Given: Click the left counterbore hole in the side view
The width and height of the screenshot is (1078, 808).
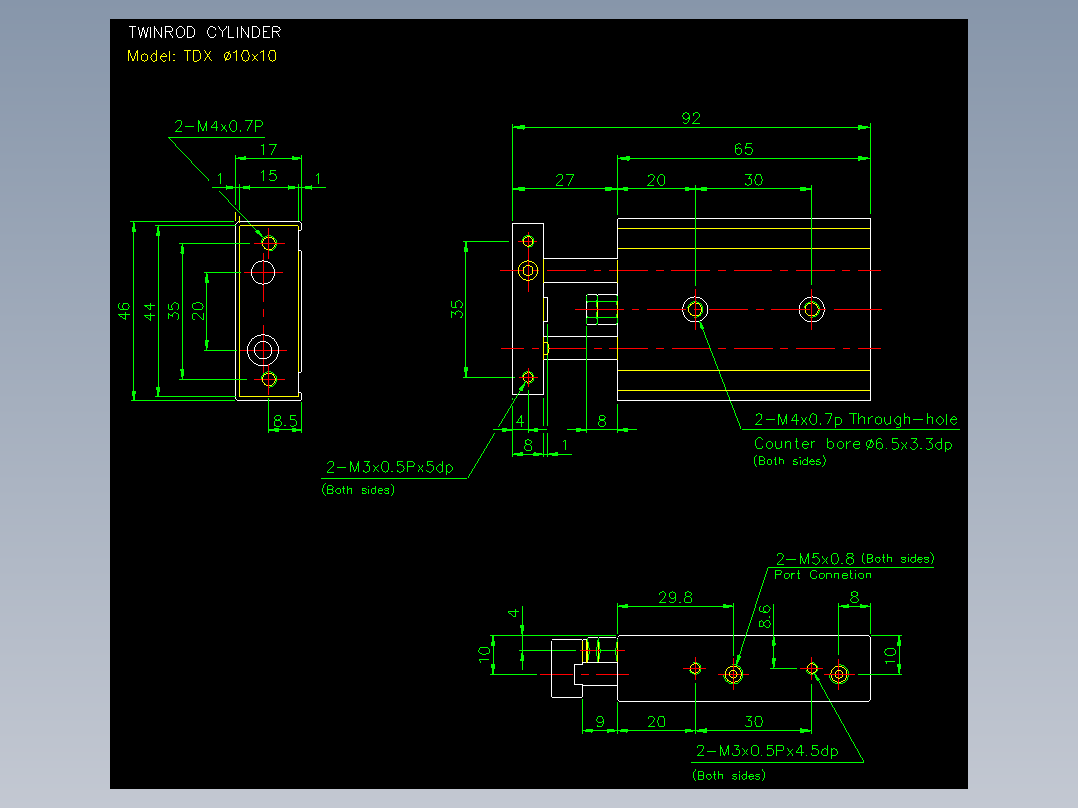Looking at the screenshot, I should (695, 309).
